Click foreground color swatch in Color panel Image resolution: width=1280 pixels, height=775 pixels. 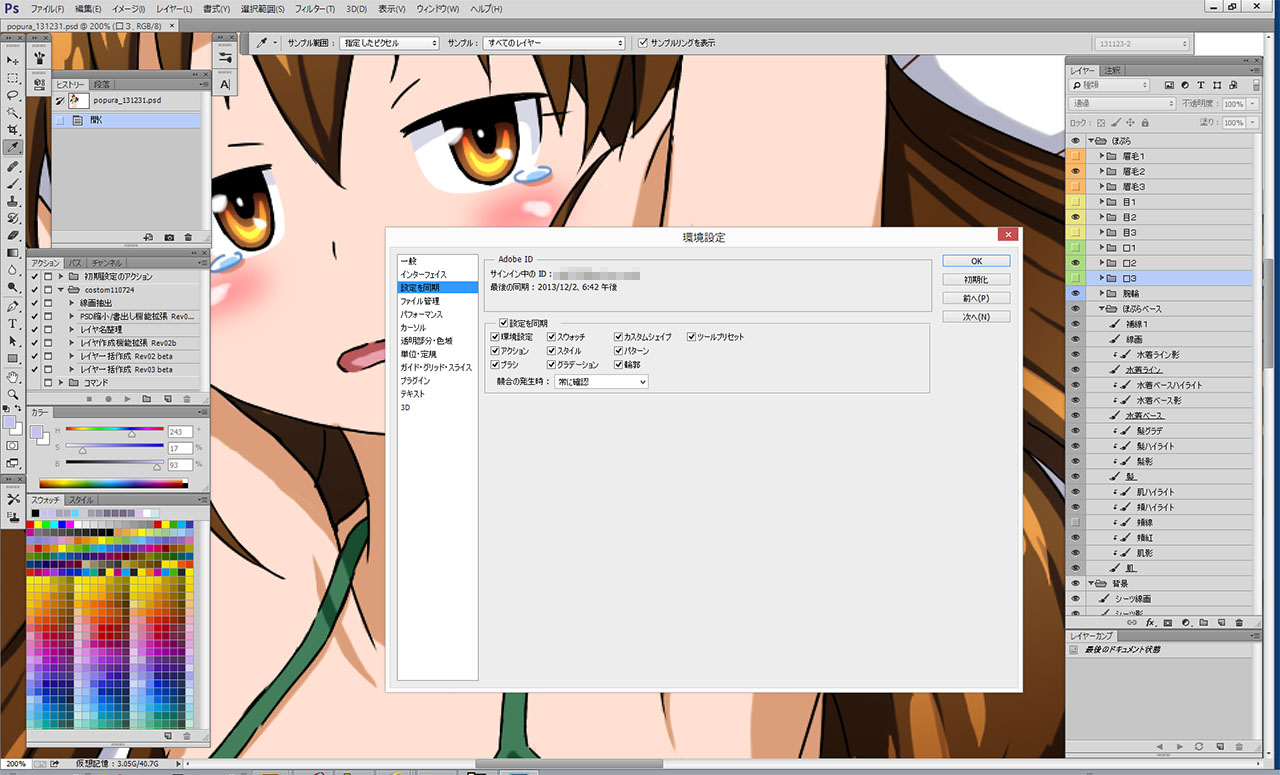[x=37, y=432]
